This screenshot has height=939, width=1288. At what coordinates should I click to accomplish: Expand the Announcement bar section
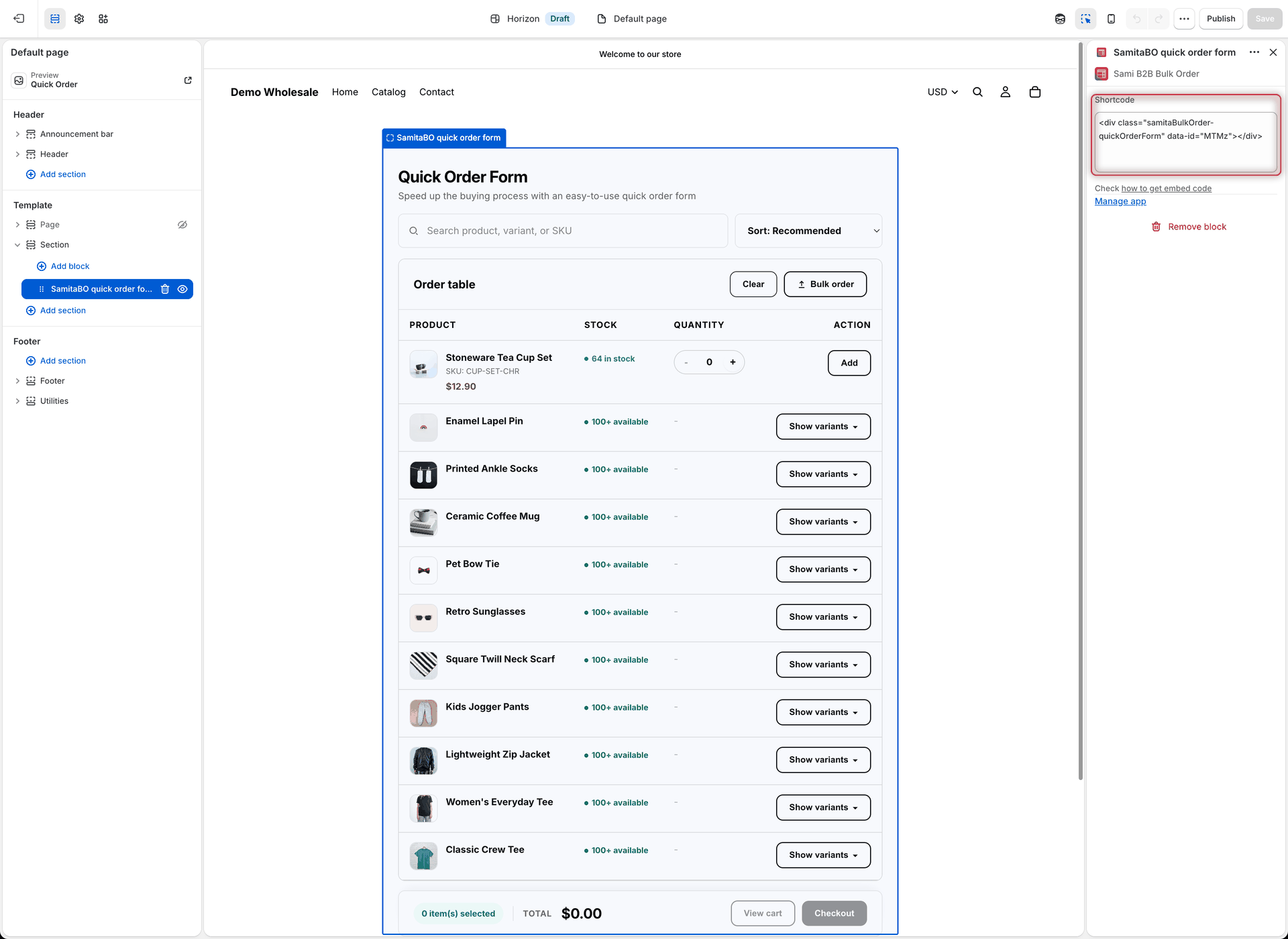pyautogui.click(x=17, y=134)
